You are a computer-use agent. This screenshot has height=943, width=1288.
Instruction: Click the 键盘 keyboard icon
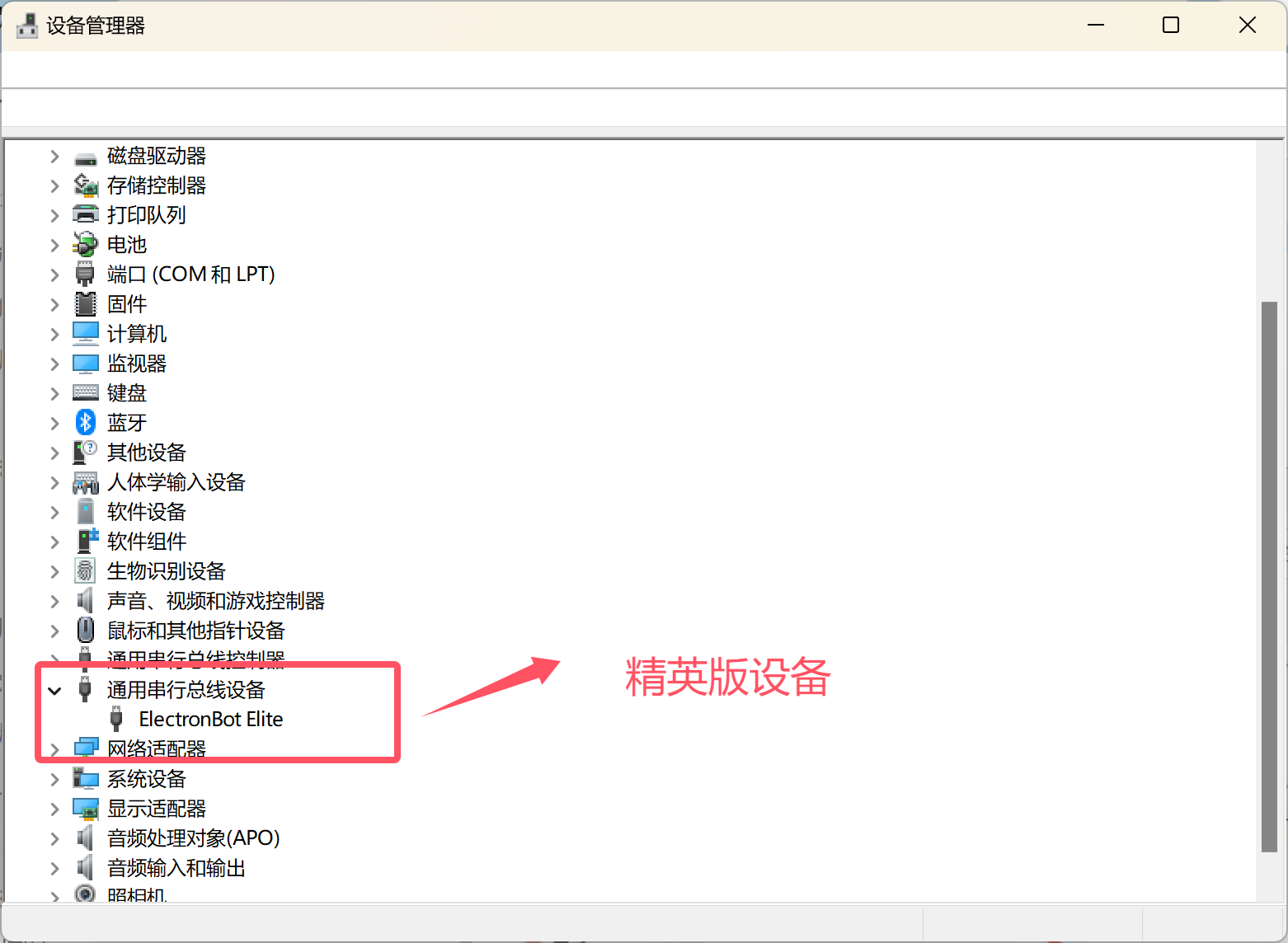pyautogui.click(x=86, y=394)
